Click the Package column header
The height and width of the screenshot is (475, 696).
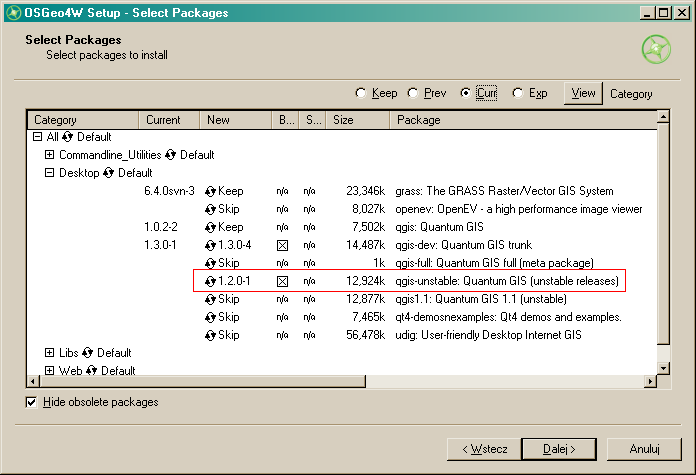[x=523, y=120]
